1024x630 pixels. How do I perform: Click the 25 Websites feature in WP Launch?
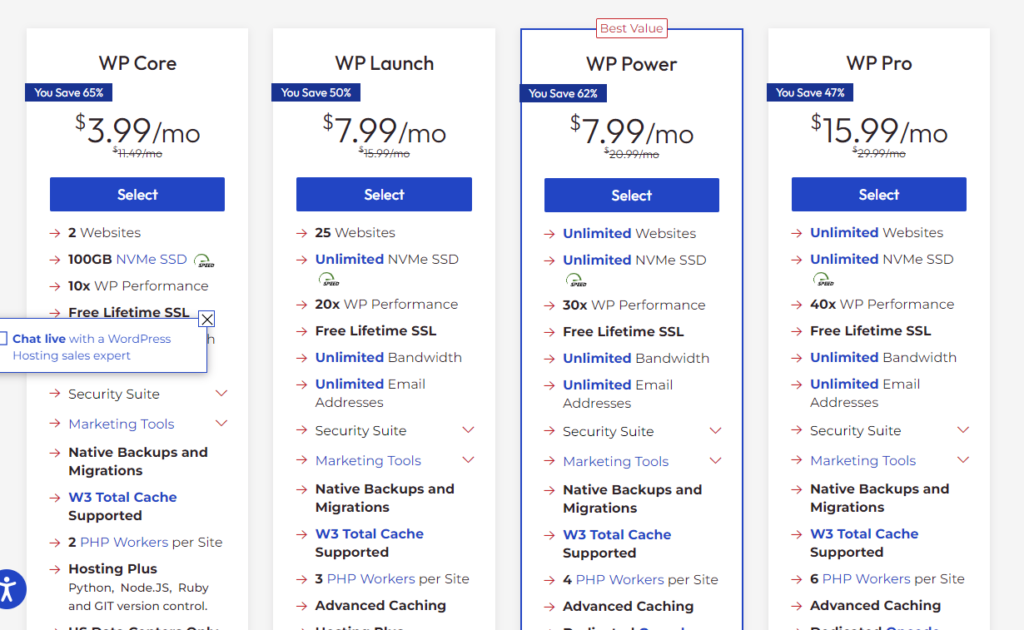[355, 232]
